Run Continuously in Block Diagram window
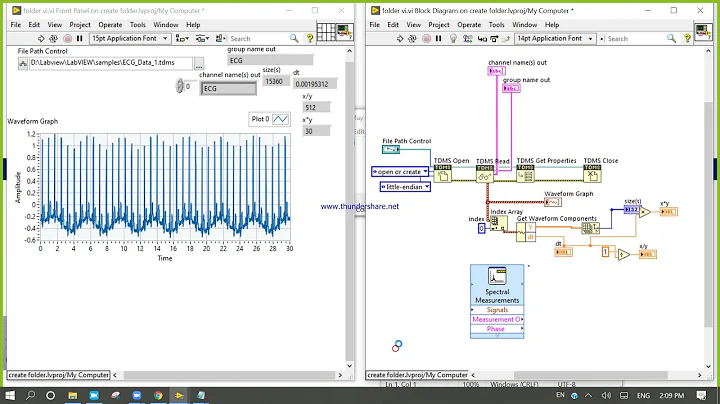 coord(412,39)
